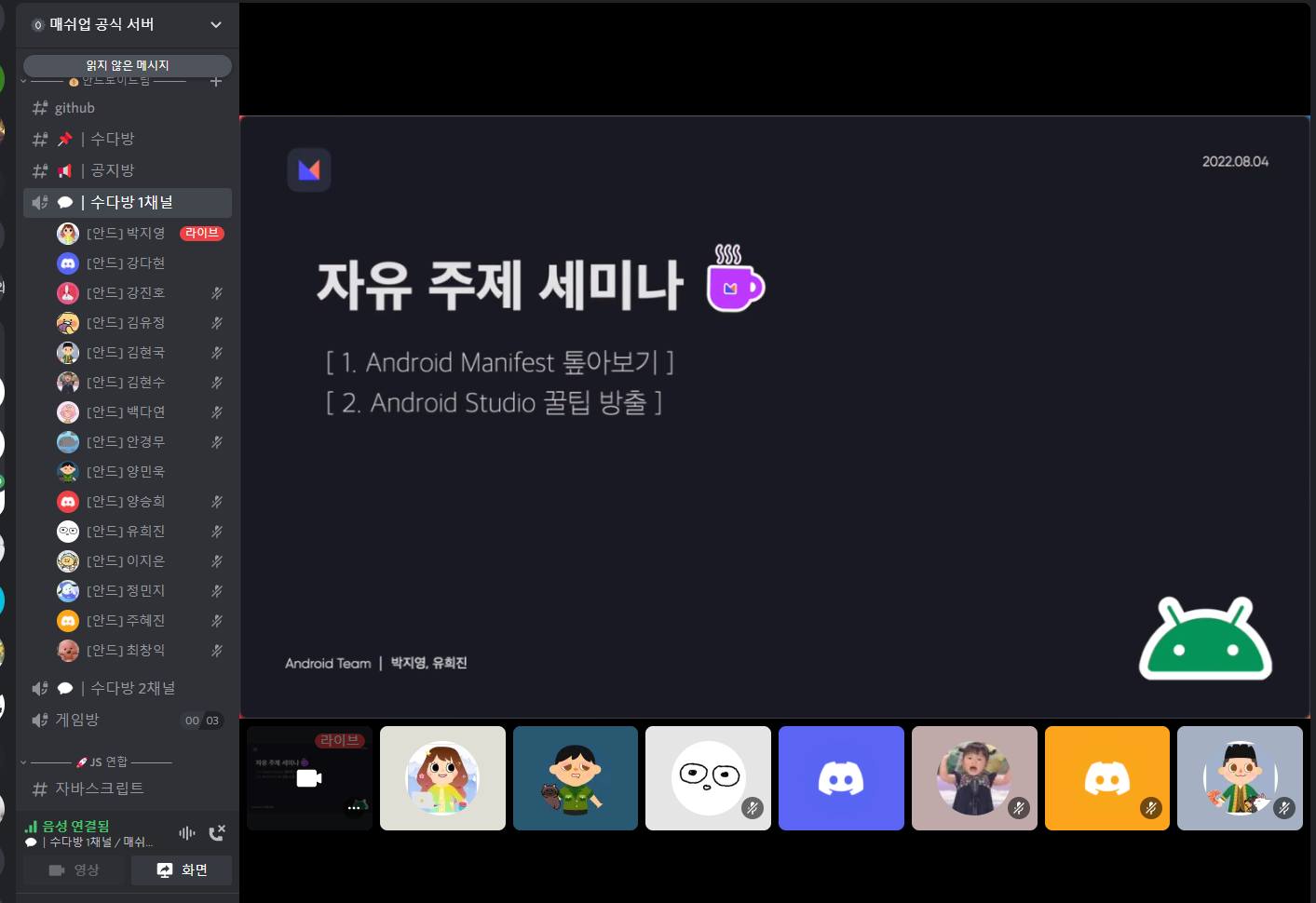Screen dimensions: 1316x903
Task: Open the 자바스크립트 text channel
Action: pos(128,788)
